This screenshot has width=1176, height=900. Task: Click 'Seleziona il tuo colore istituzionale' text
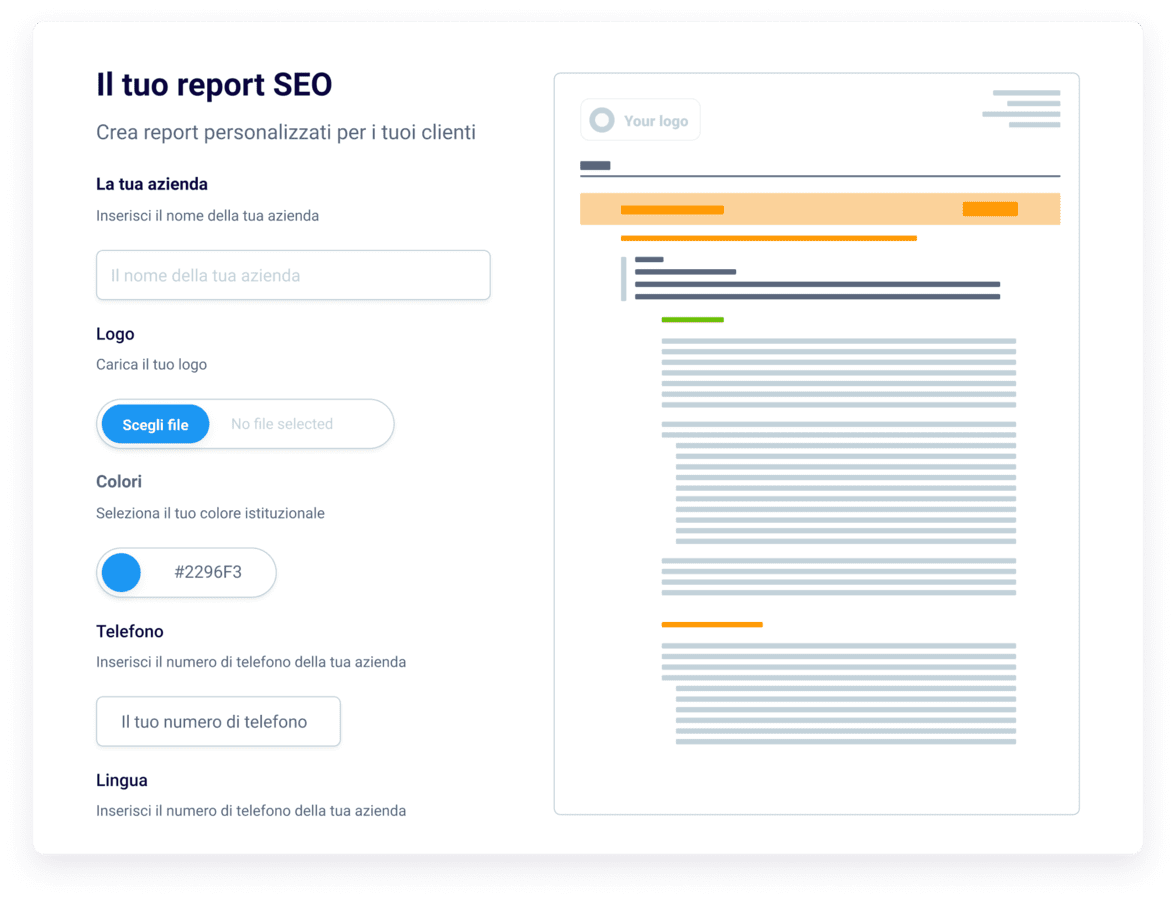click(x=210, y=514)
